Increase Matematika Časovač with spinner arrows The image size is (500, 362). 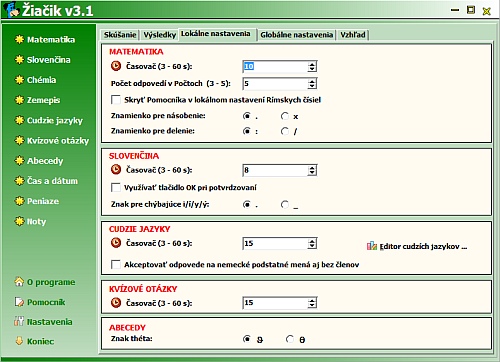pos(312,64)
